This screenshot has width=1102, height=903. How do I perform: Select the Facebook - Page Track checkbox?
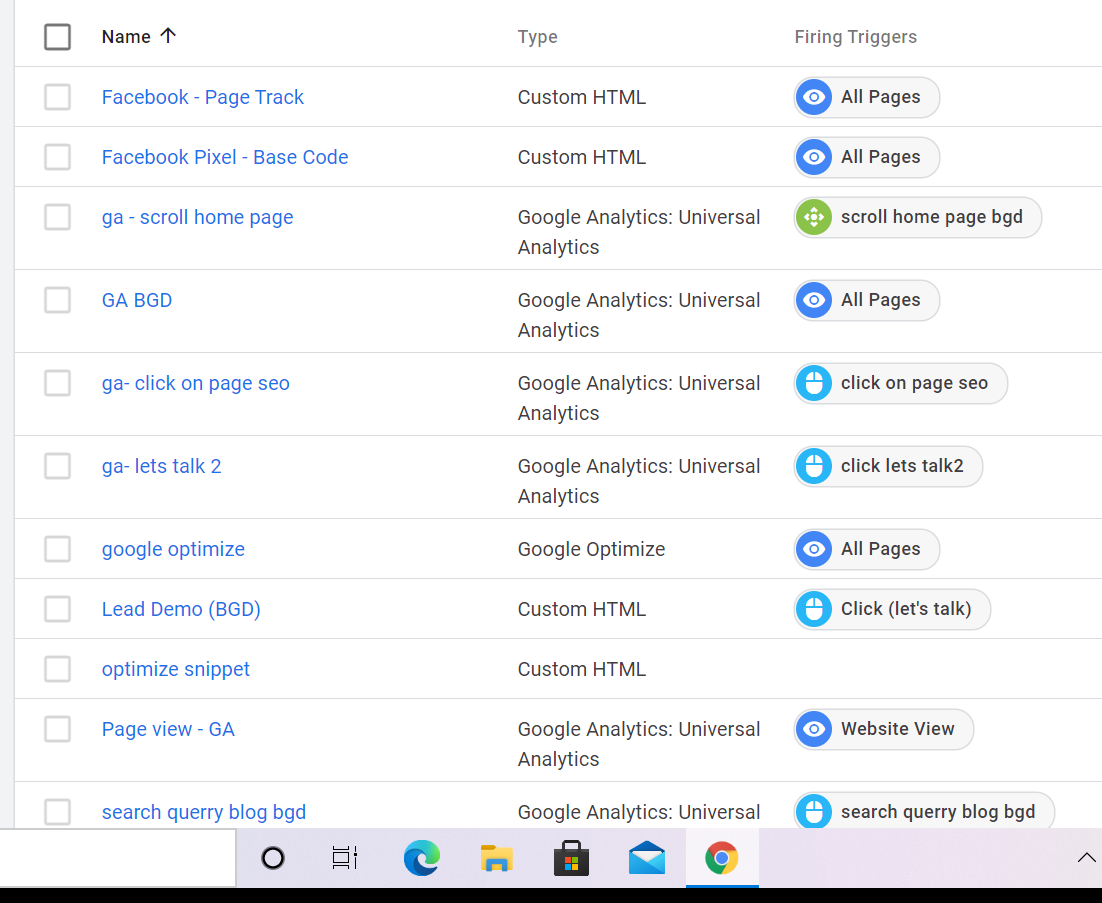[x=57, y=97]
